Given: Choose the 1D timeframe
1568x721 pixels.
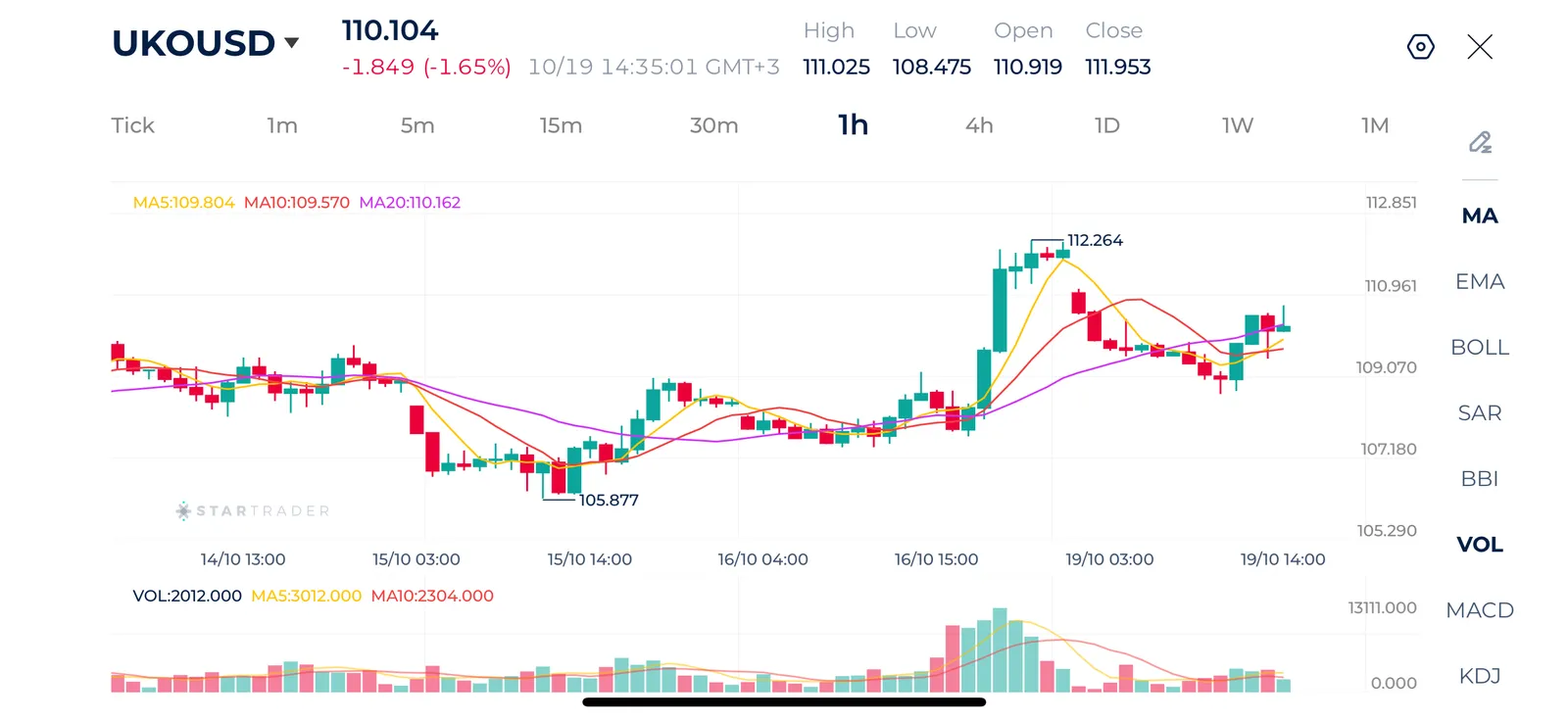Looking at the screenshot, I should (1107, 125).
